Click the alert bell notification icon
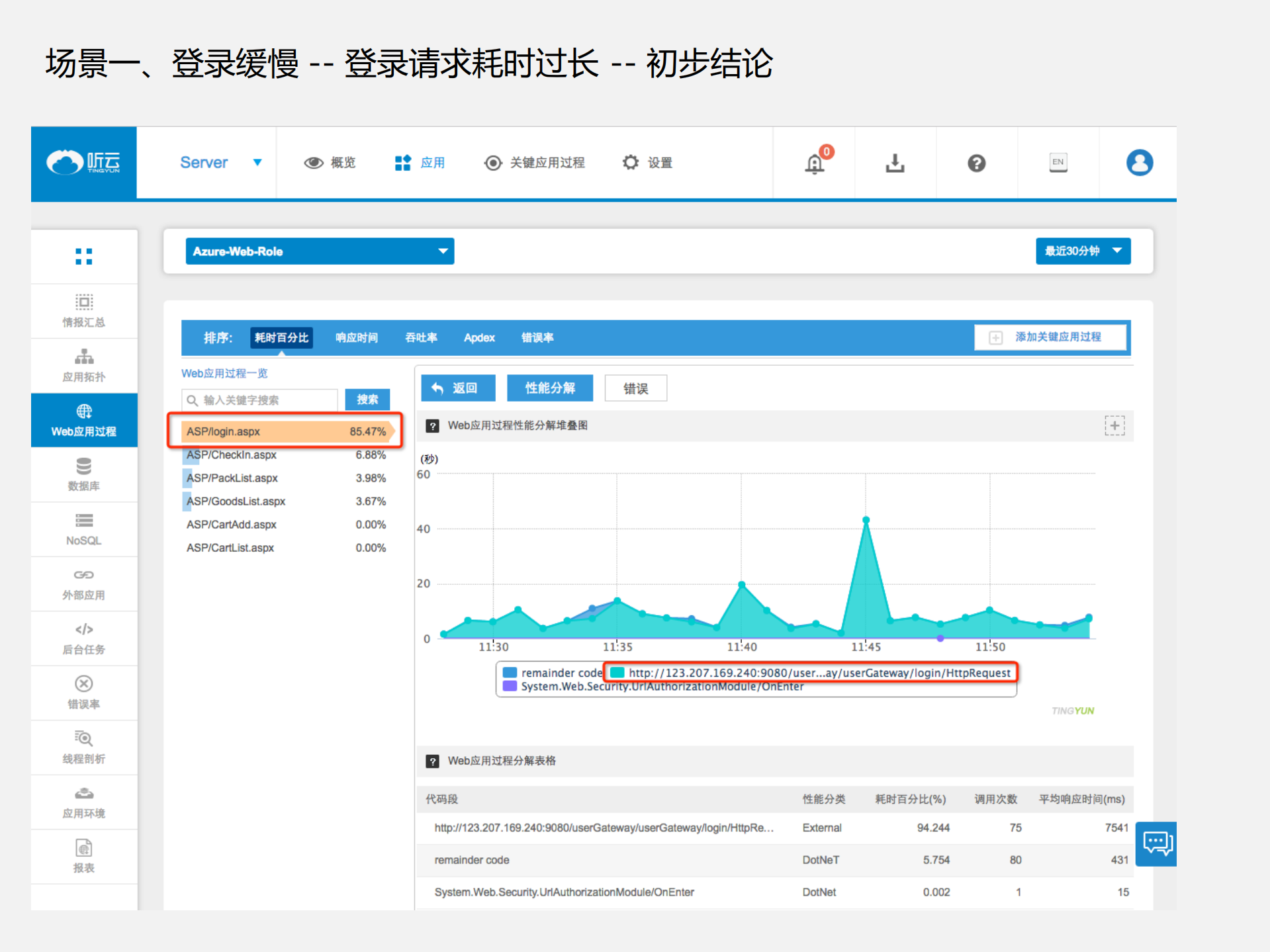Viewport: 1270px width, 952px height. [x=814, y=163]
